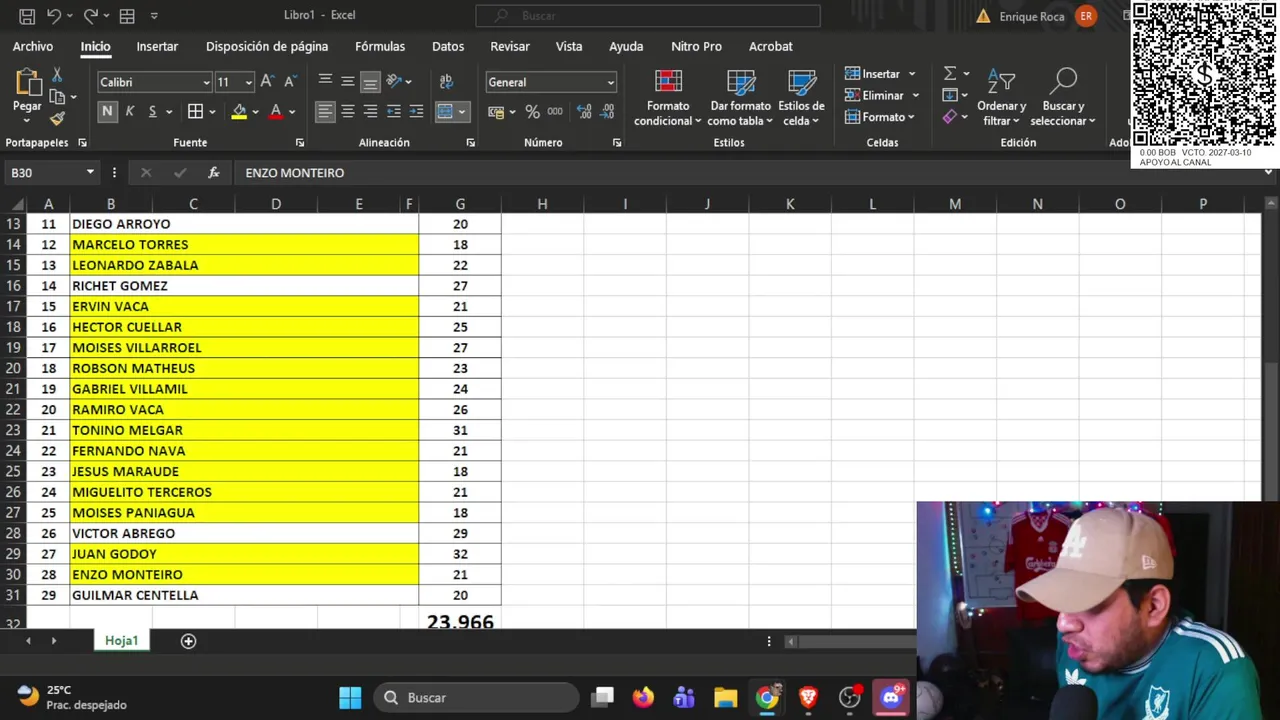Viewport: 1280px width, 720px height.
Task: Click cell containing JUAN GODOY
Action: click(x=244, y=554)
